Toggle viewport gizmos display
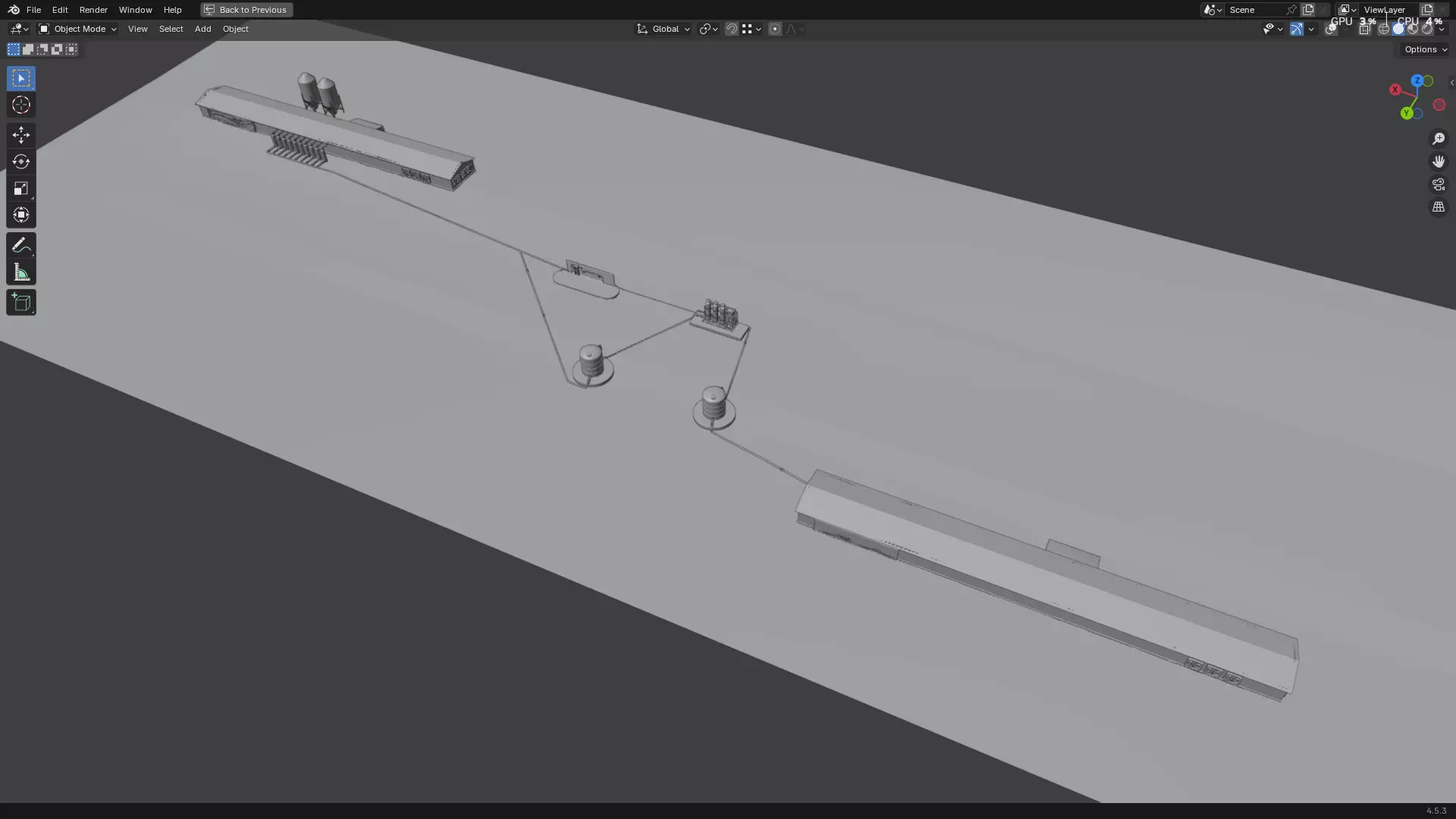 [x=1297, y=29]
